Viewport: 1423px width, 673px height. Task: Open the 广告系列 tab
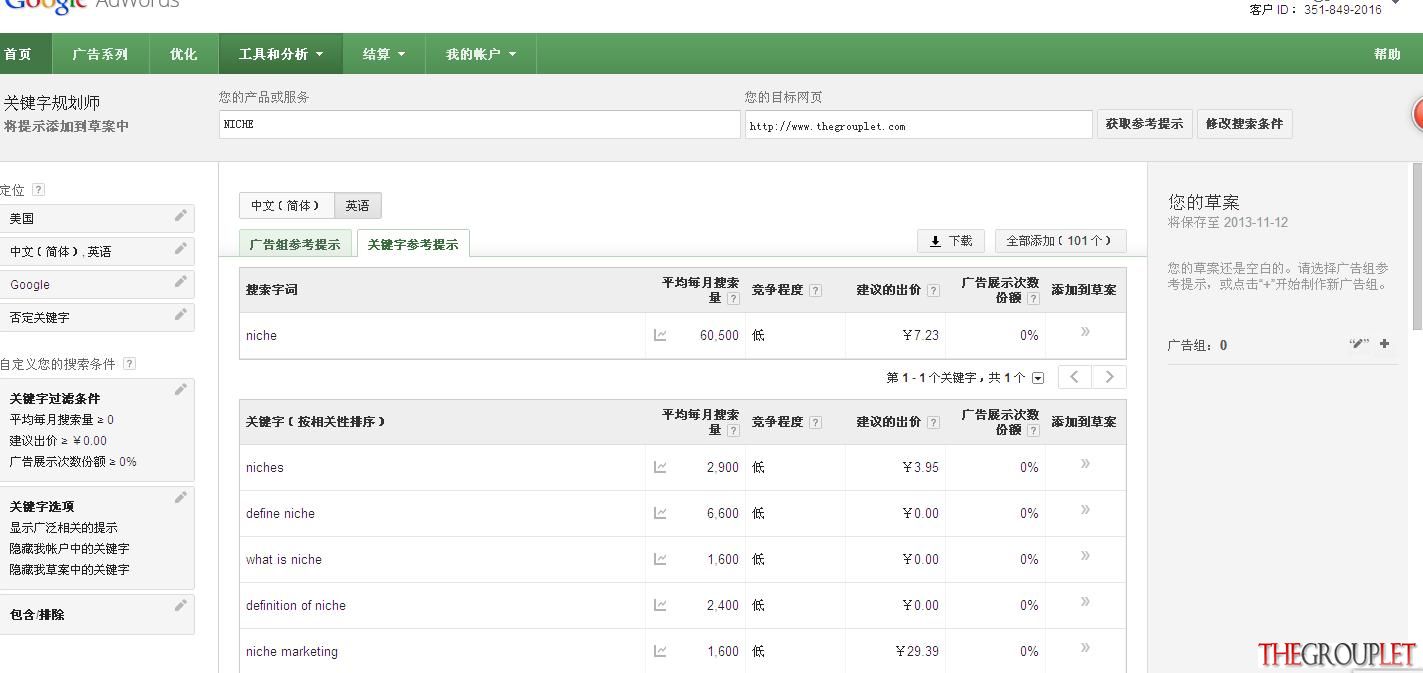(x=100, y=54)
